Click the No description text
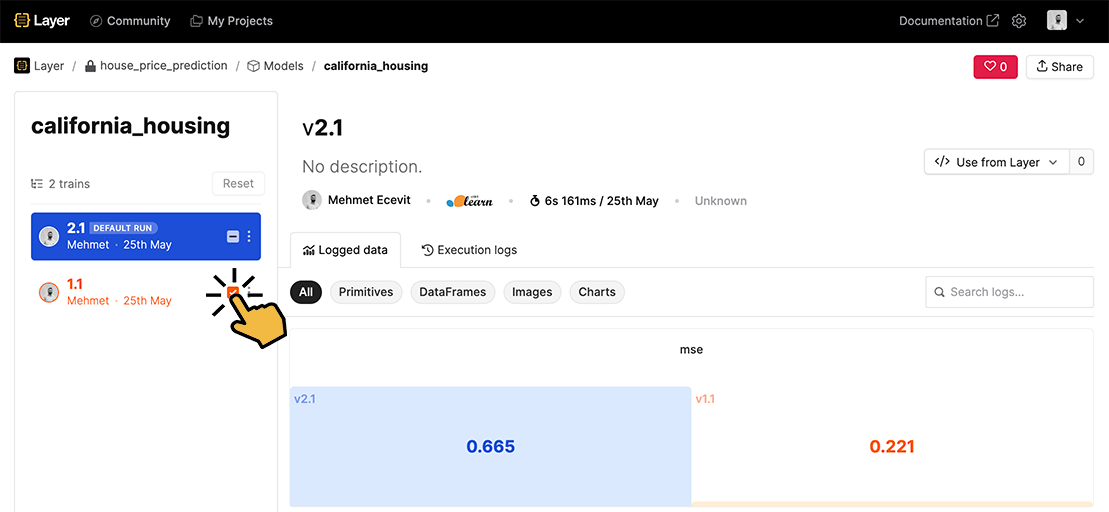 click(x=362, y=167)
